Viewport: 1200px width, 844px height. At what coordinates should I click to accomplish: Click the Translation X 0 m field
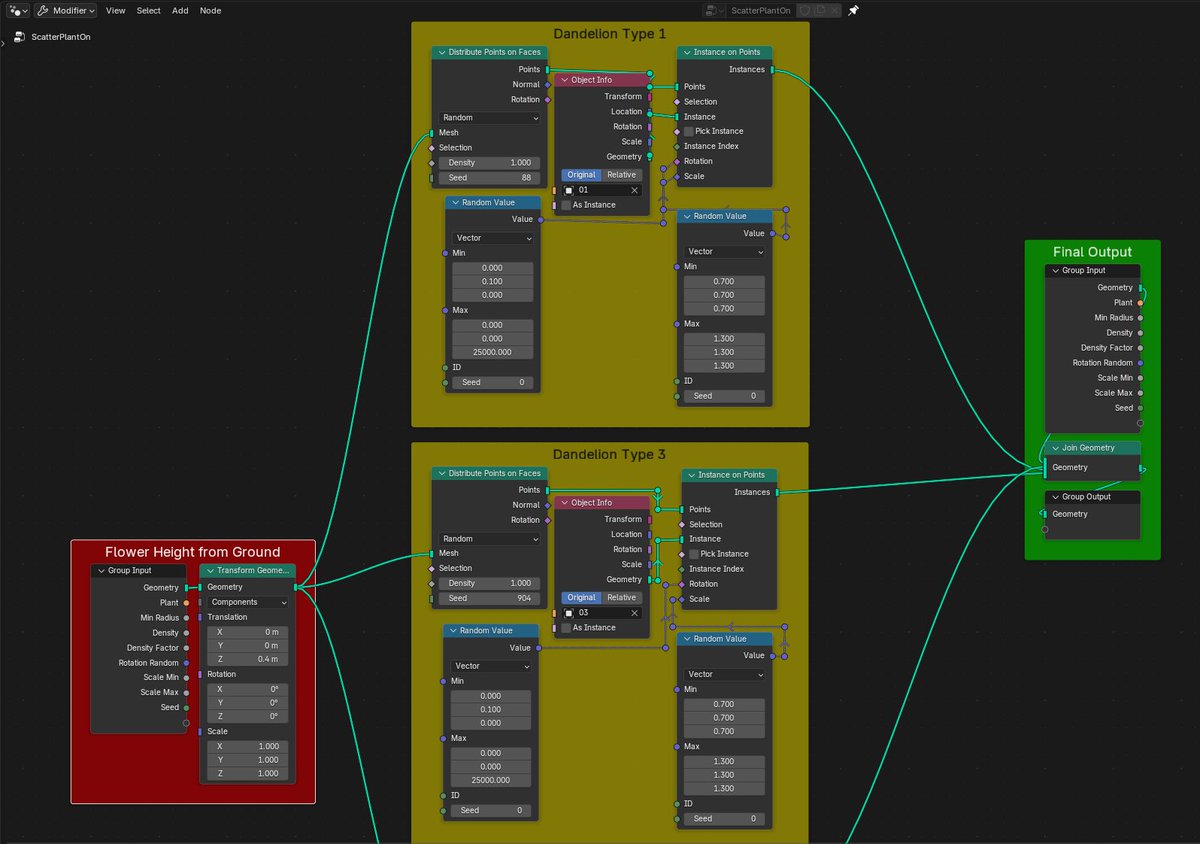(247, 632)
